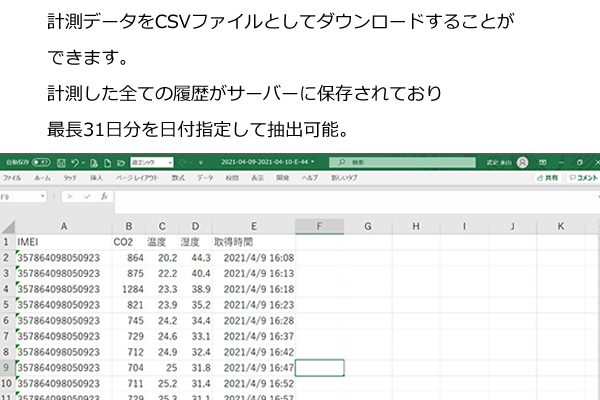Click the user account avatar icon
Viewport: 600px width, 400px height.
522,162
